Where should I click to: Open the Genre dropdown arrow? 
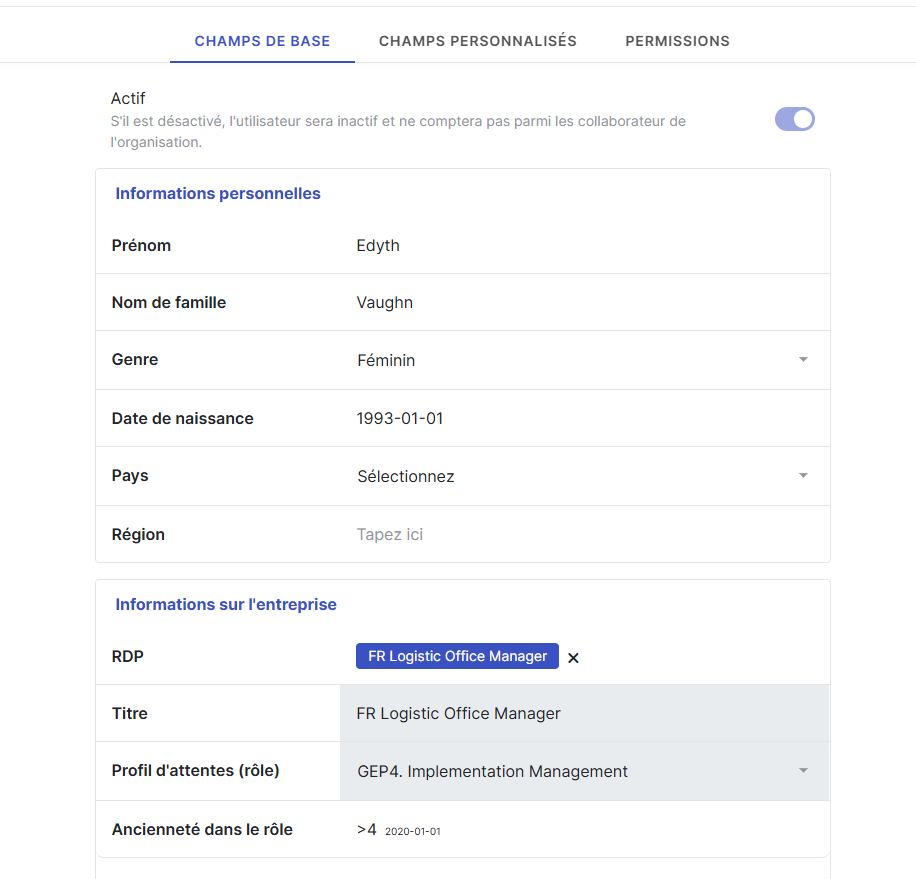pos(803,360)
